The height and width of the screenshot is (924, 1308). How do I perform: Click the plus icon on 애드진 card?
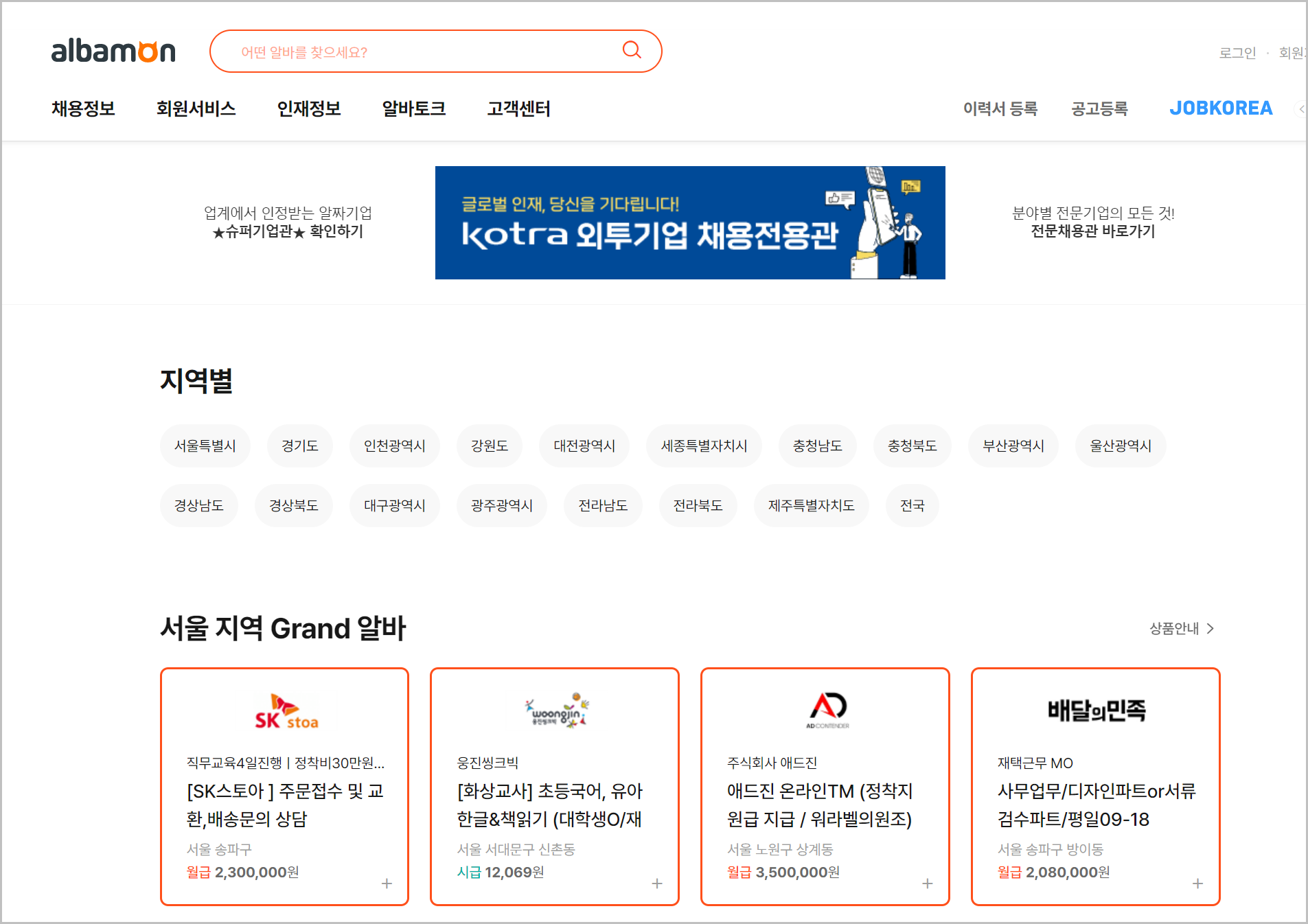[x=928, y=883]
